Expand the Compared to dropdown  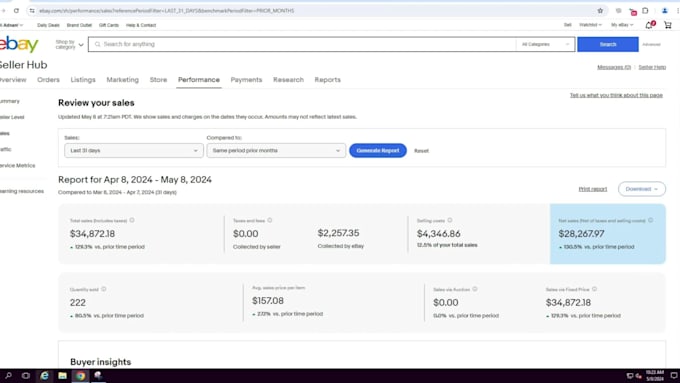coord(276,151)
